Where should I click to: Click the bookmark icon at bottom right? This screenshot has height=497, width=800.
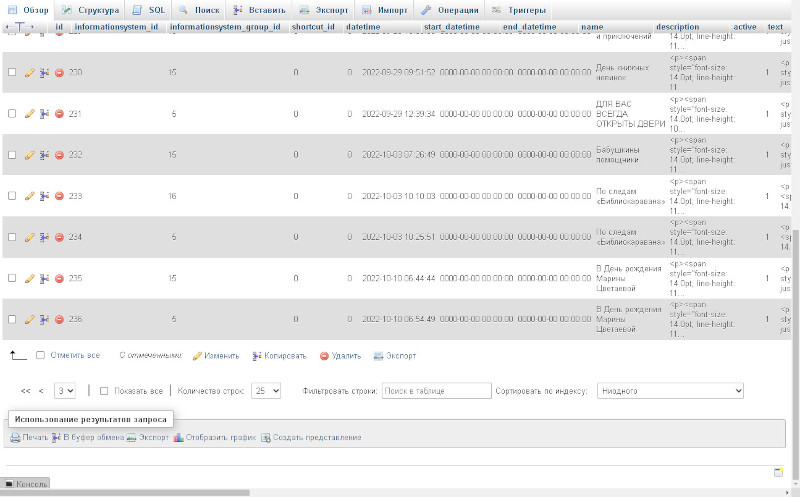tap(778, 473)
